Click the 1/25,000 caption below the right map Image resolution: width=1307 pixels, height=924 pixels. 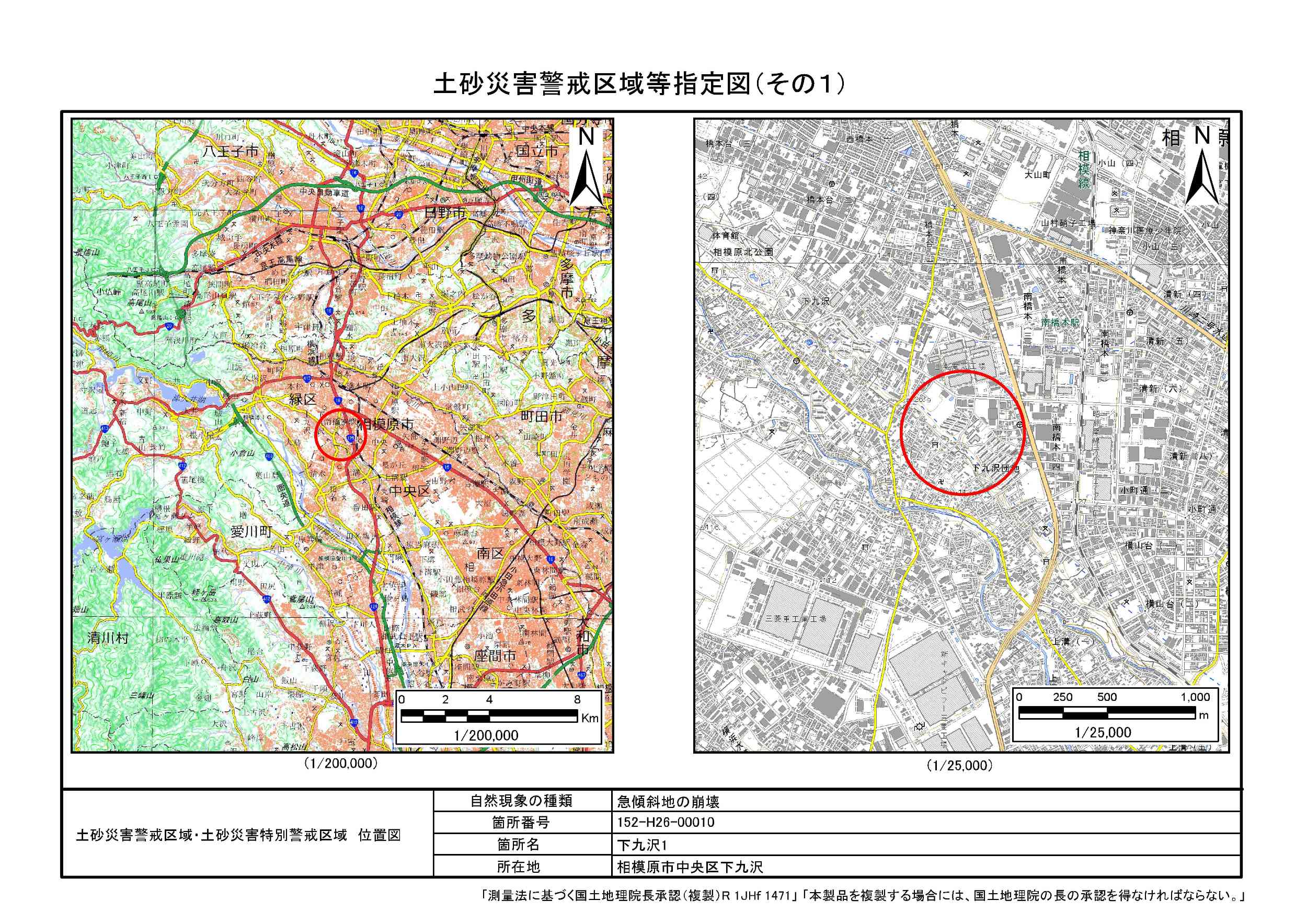(x=960, y=766)
